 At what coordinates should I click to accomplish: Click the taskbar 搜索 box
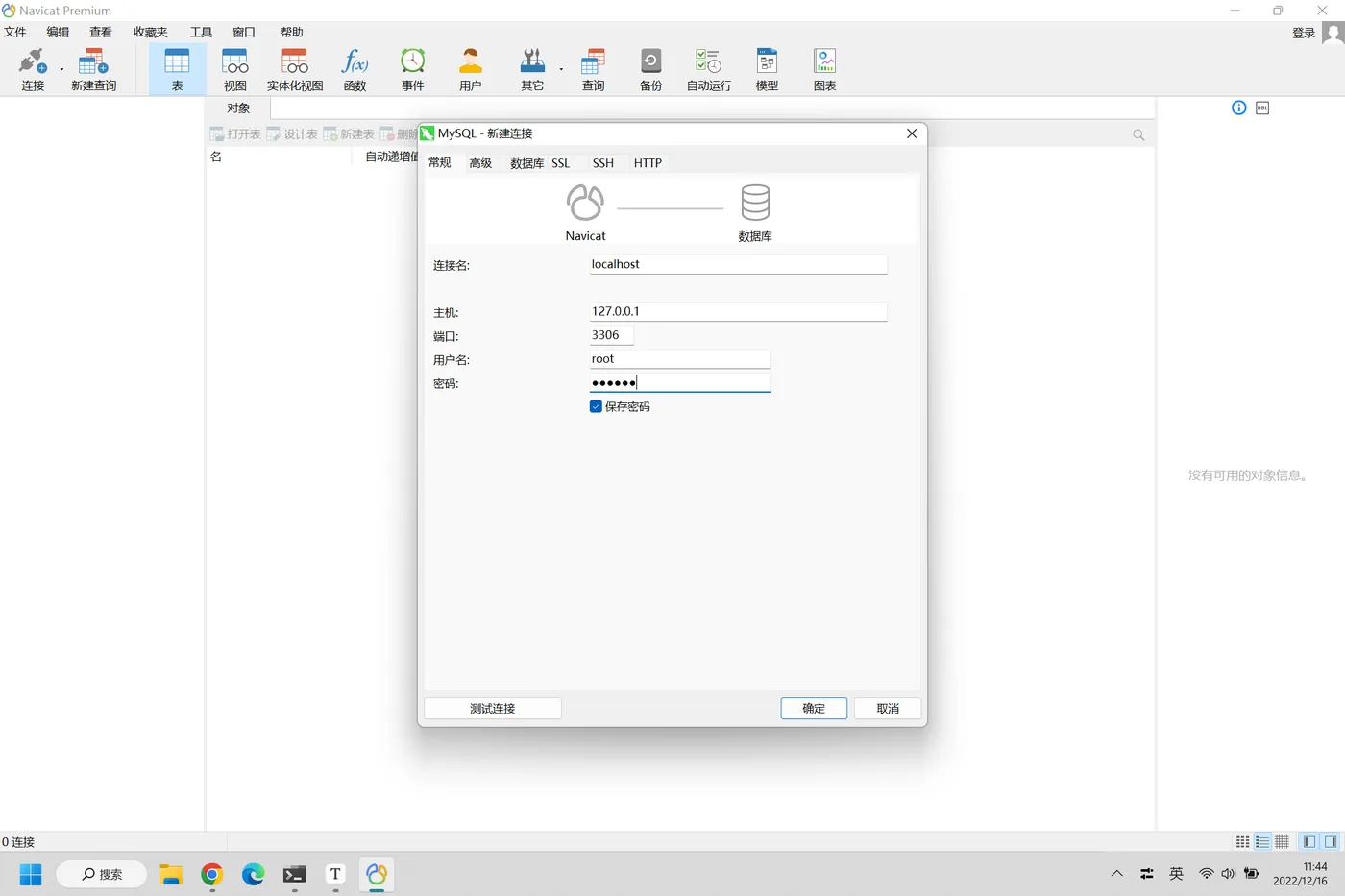click(102, 874)
